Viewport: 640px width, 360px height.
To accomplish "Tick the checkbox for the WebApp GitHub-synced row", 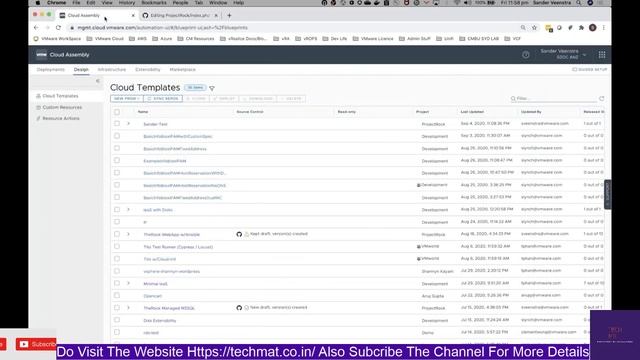I will pyautogui.click(x=117, y=234).
